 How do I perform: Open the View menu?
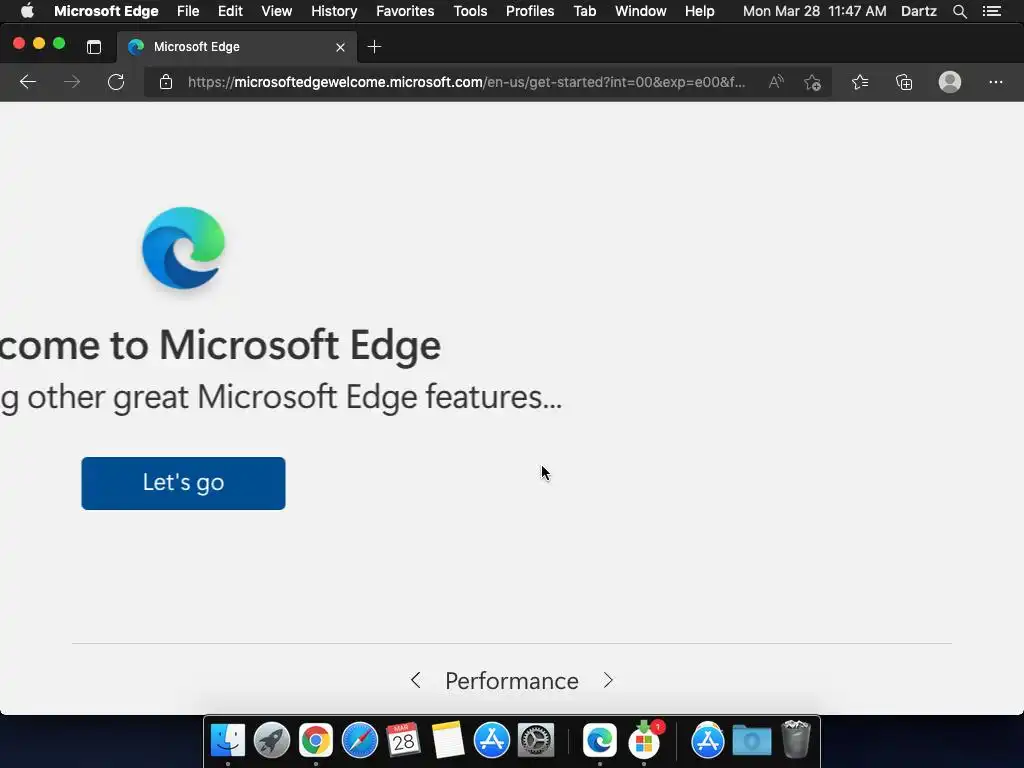(276, 11)
